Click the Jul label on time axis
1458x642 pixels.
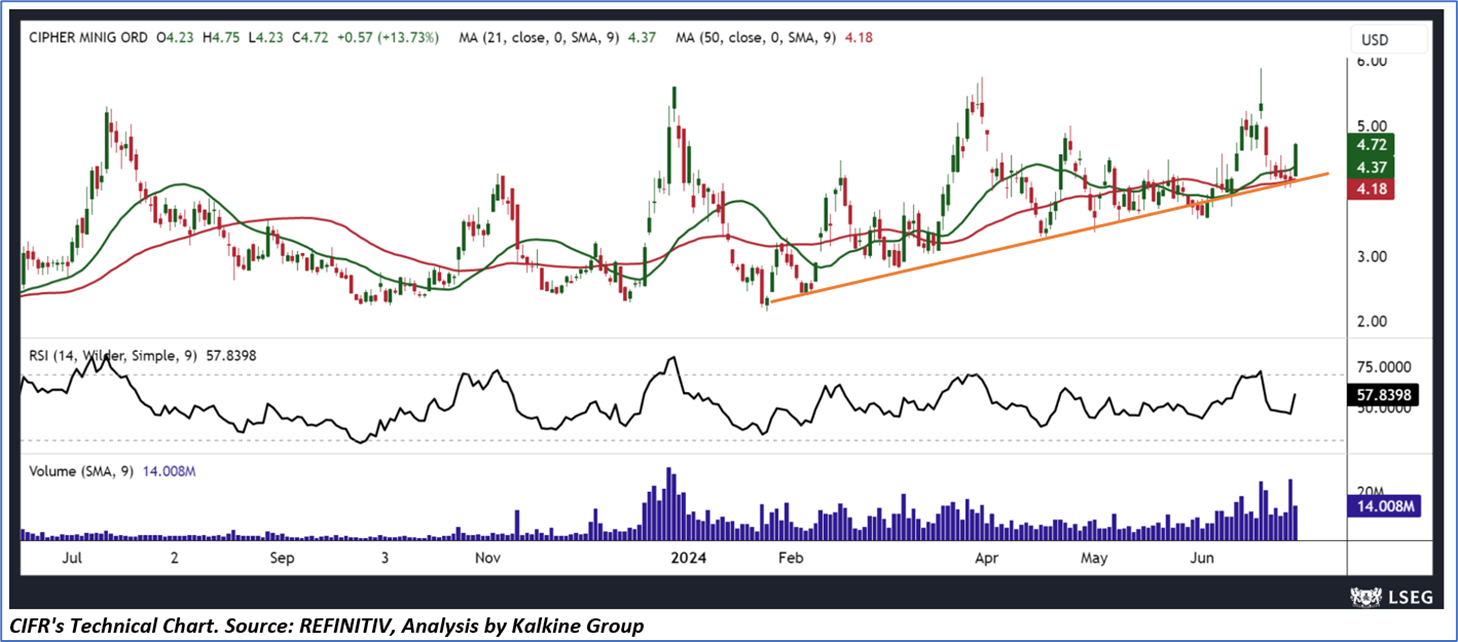(73, 556)
